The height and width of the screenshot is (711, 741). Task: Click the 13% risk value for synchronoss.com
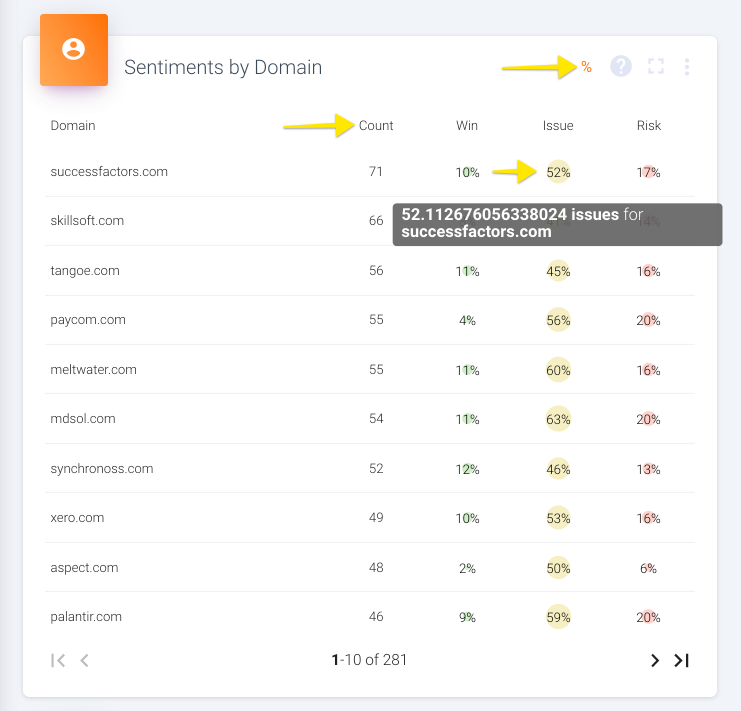648,469
